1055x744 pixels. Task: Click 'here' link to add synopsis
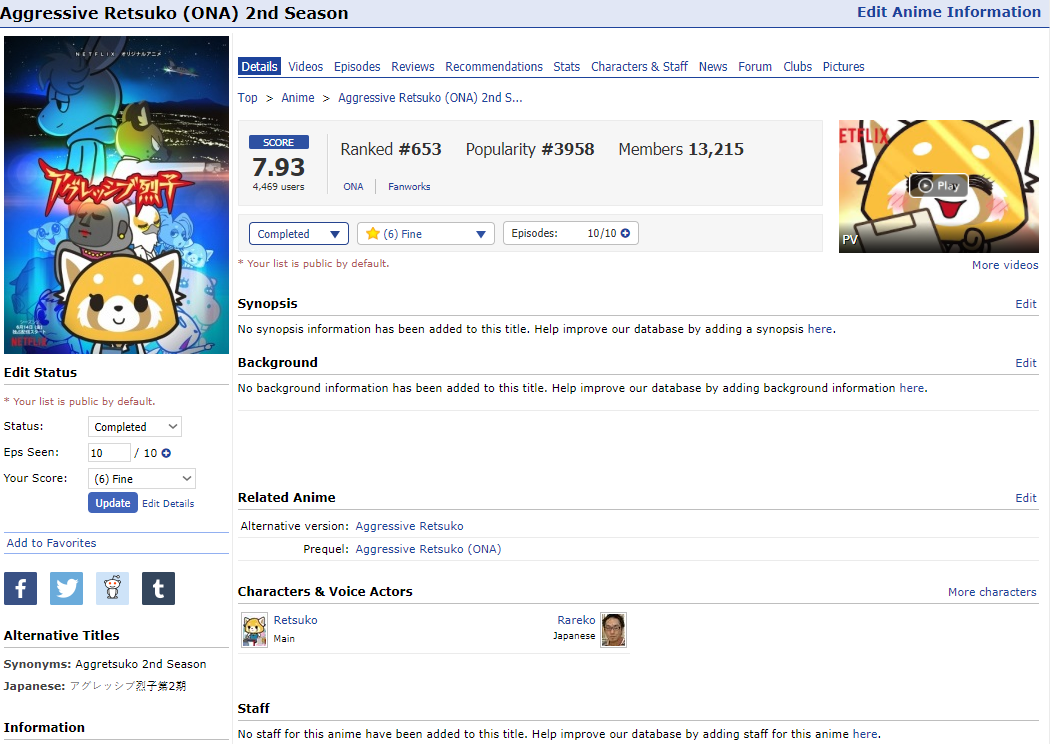tap(820, 329)
